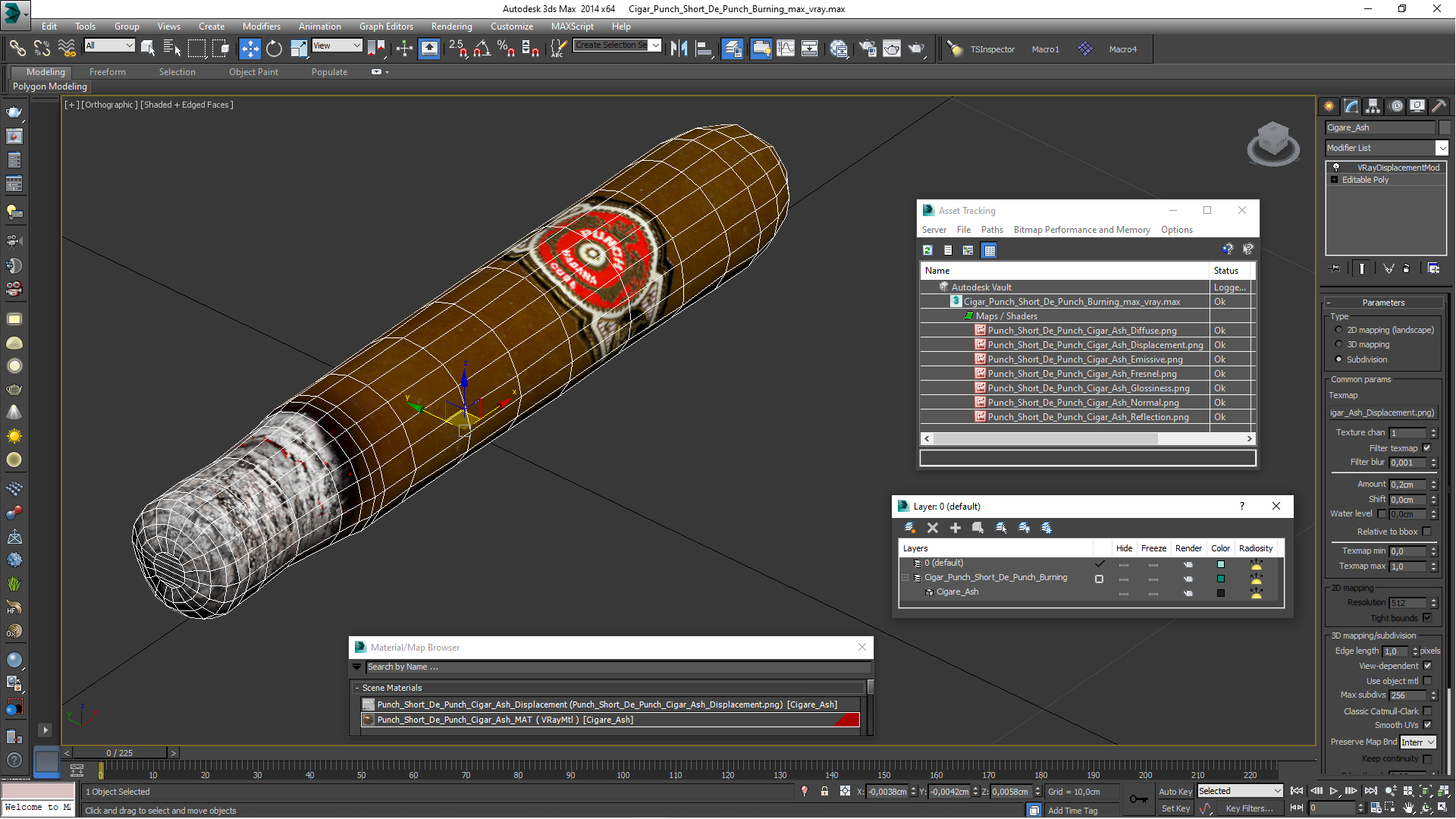
Task: Open the View reference coordinate dropdown
Action: (x=337, y=45)
